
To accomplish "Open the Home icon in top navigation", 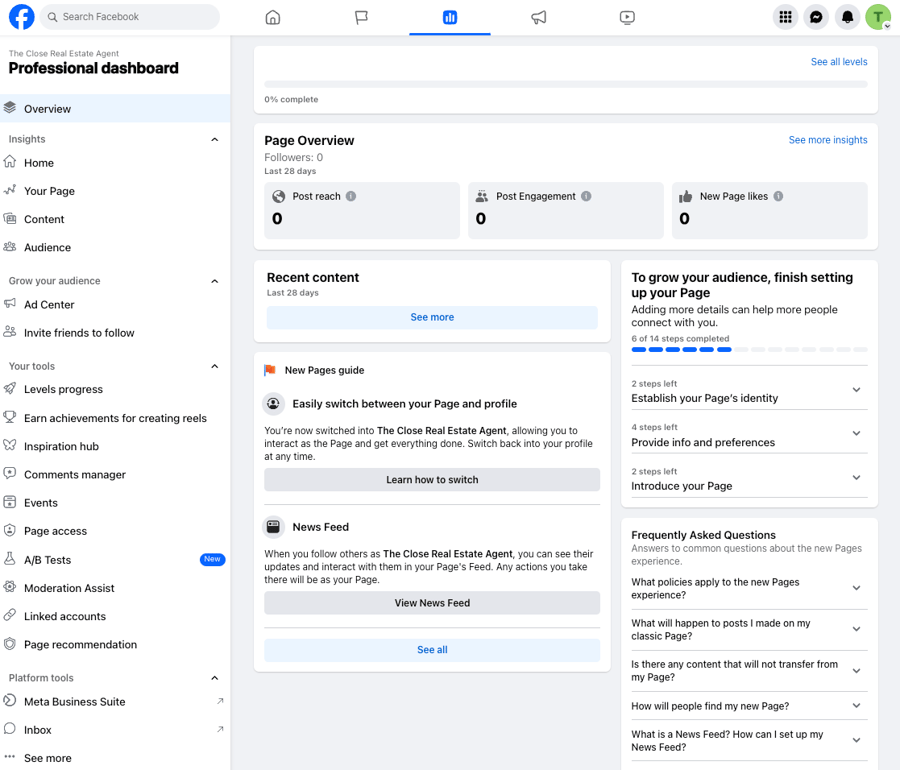I will point(272,17).
